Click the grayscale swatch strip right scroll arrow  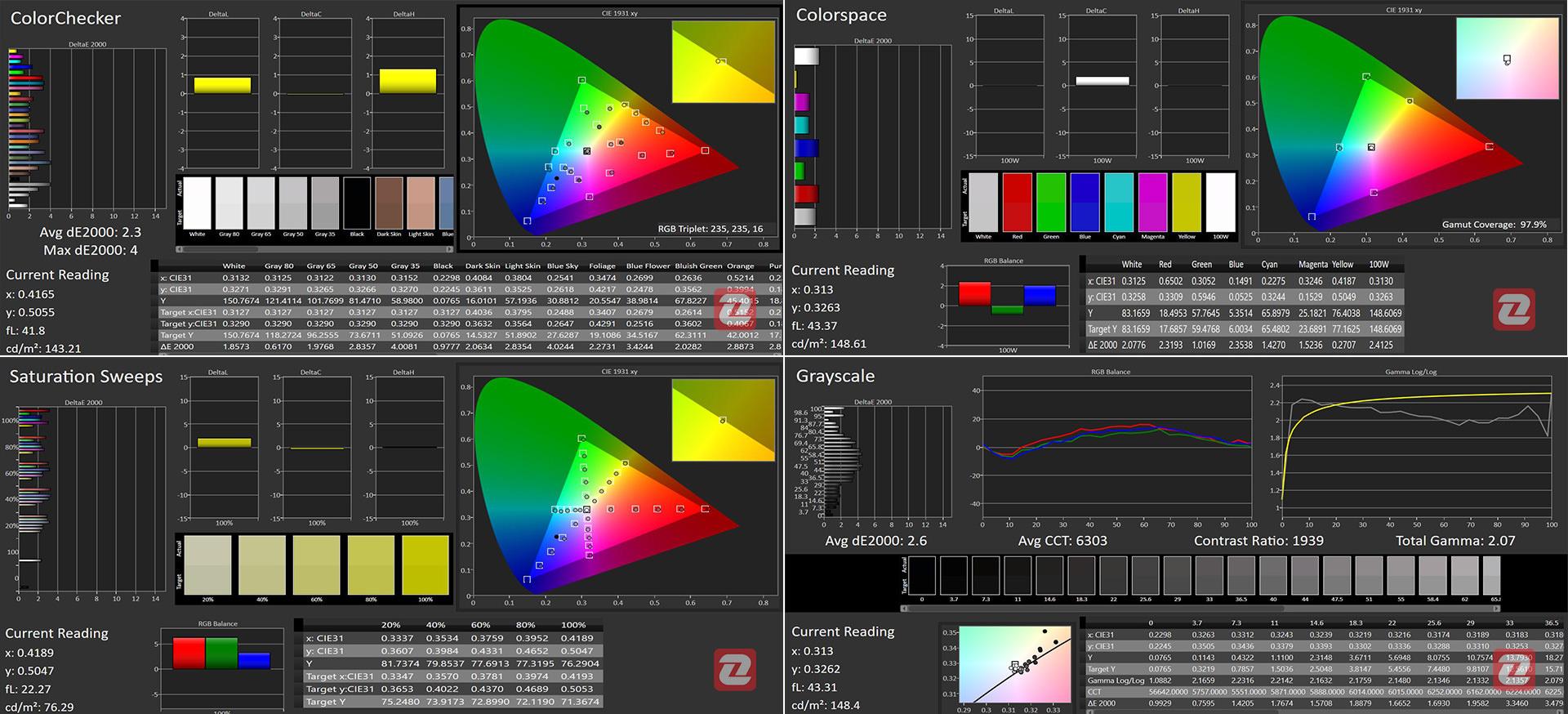1498,608
